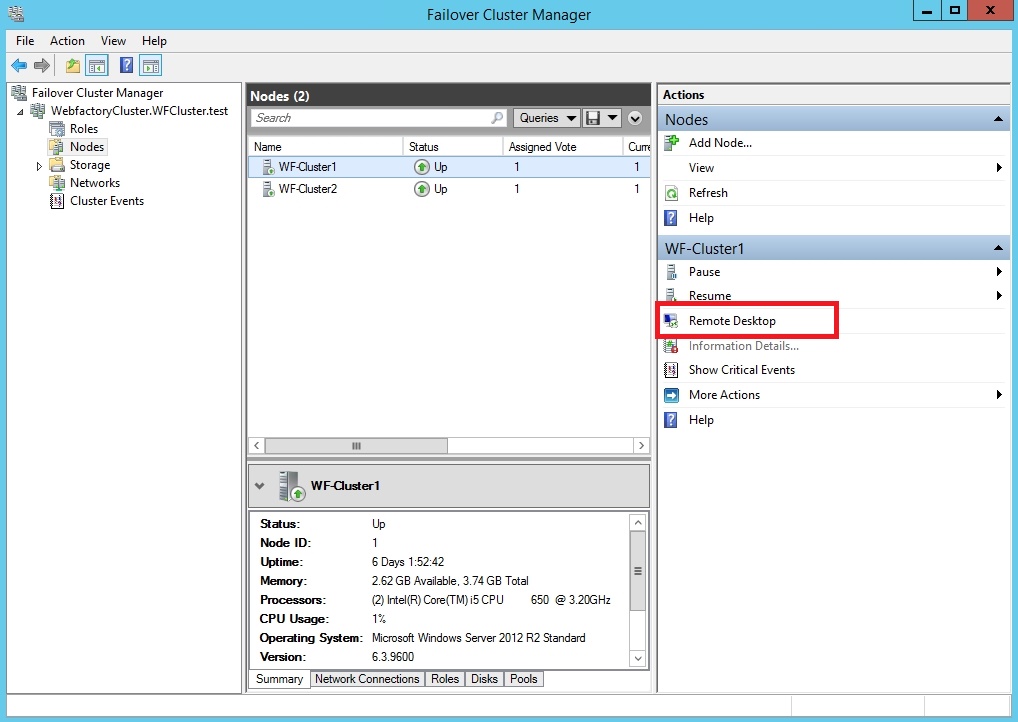Collapse the WebfactoryCluster.WFCluster.test tree node
Screen dimensions: 1018x722
(21, 112)
